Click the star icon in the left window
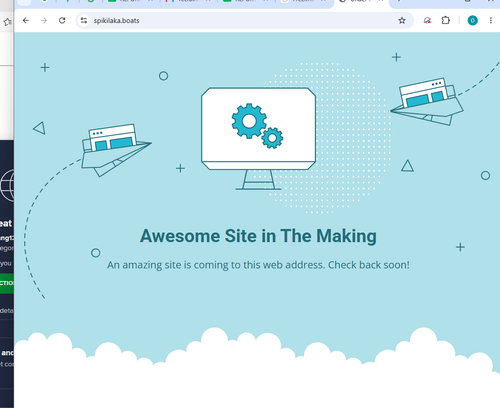 pyautogui.click(x=7, y=22)
